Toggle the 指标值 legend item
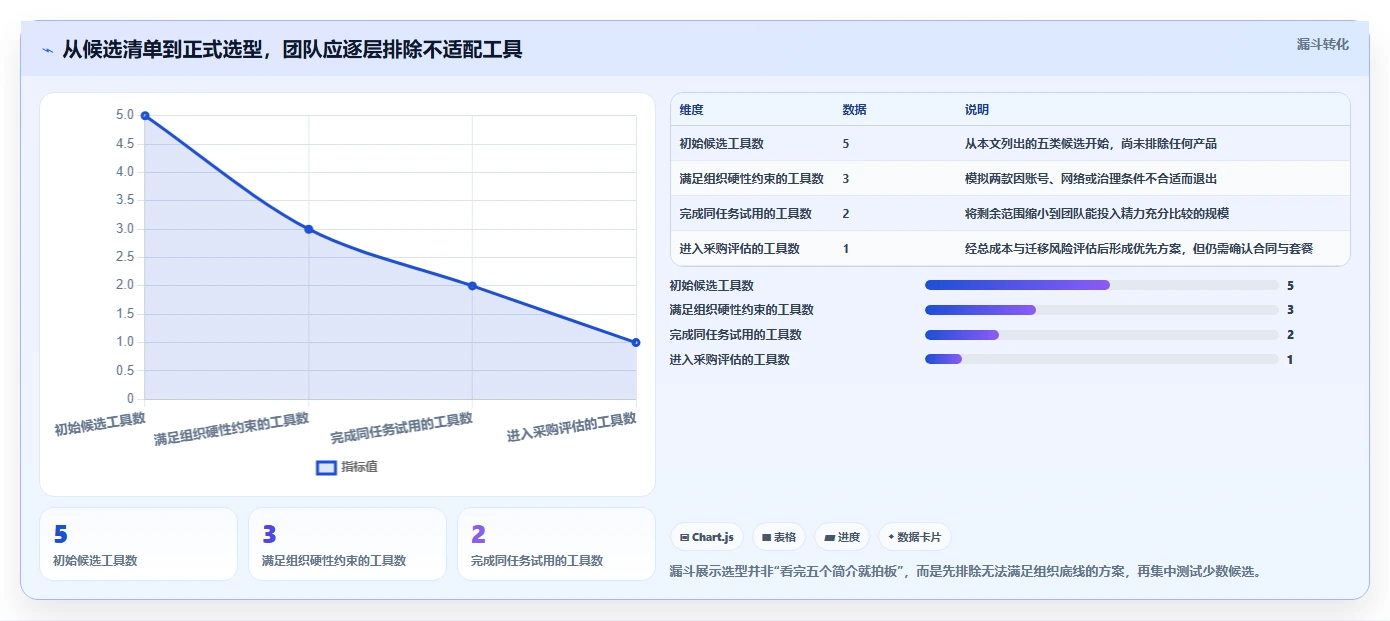This screenshot has width=1390, height=621. [347, 467]
